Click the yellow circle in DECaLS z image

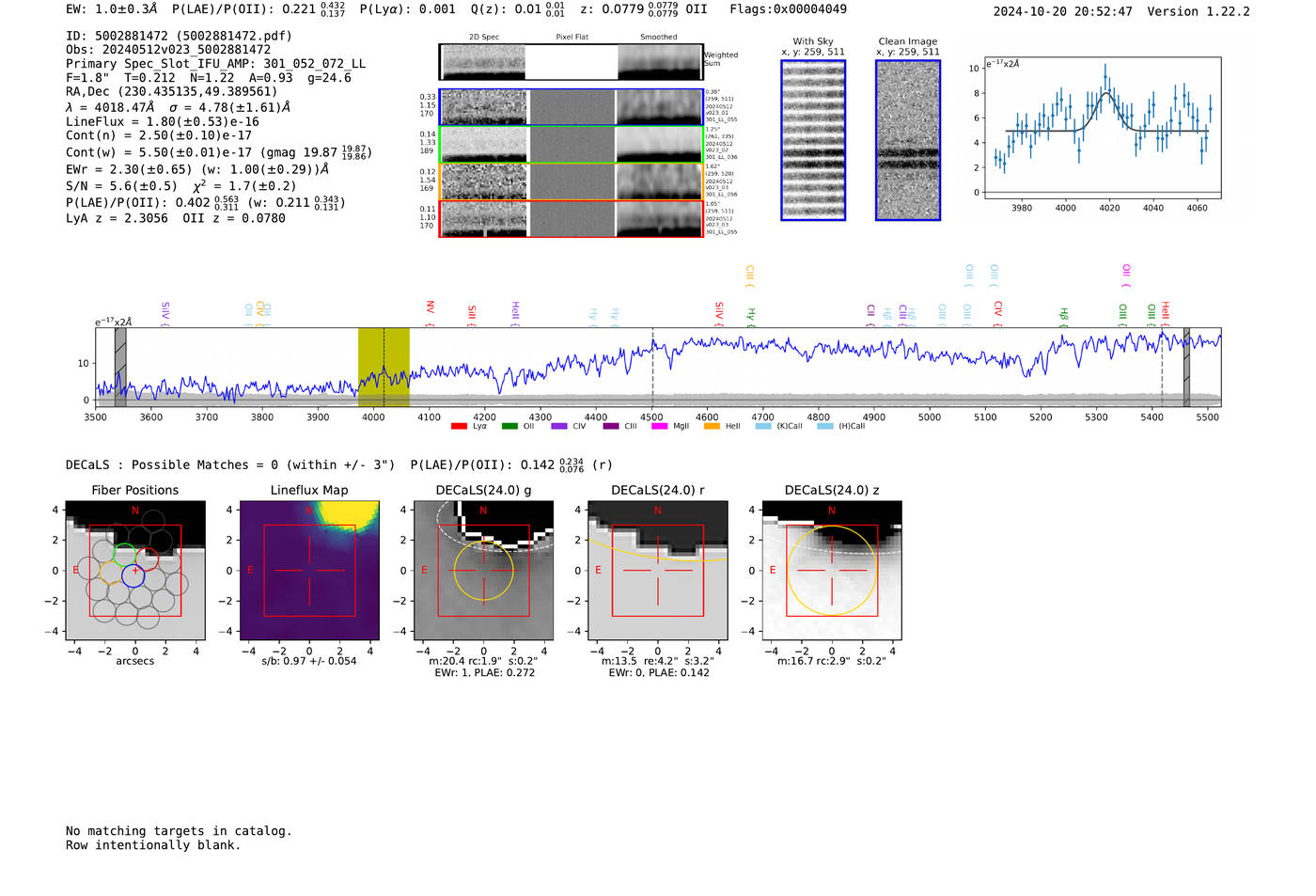coord(832,571)
